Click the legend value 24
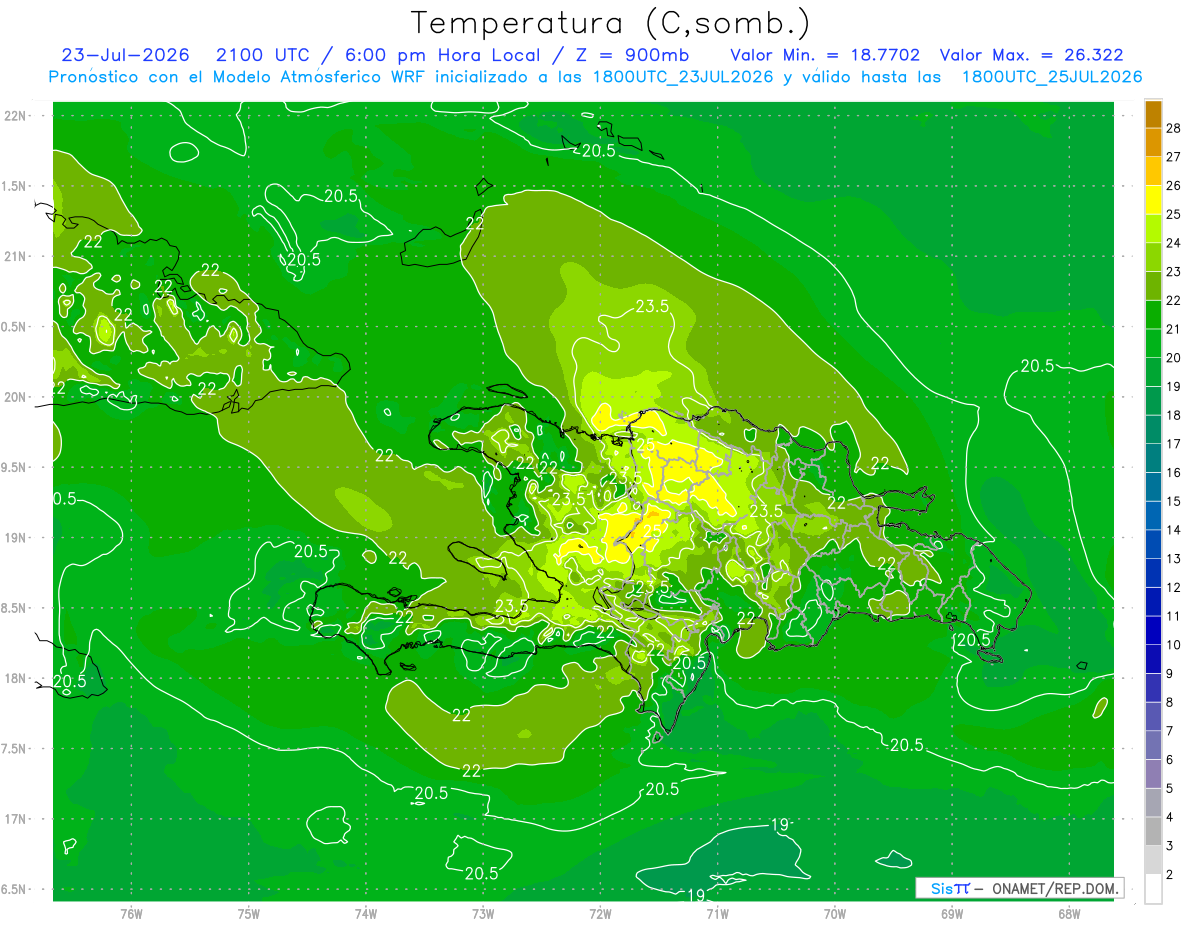Viewport: 1200px width, 927px height. click(1175, 243)
